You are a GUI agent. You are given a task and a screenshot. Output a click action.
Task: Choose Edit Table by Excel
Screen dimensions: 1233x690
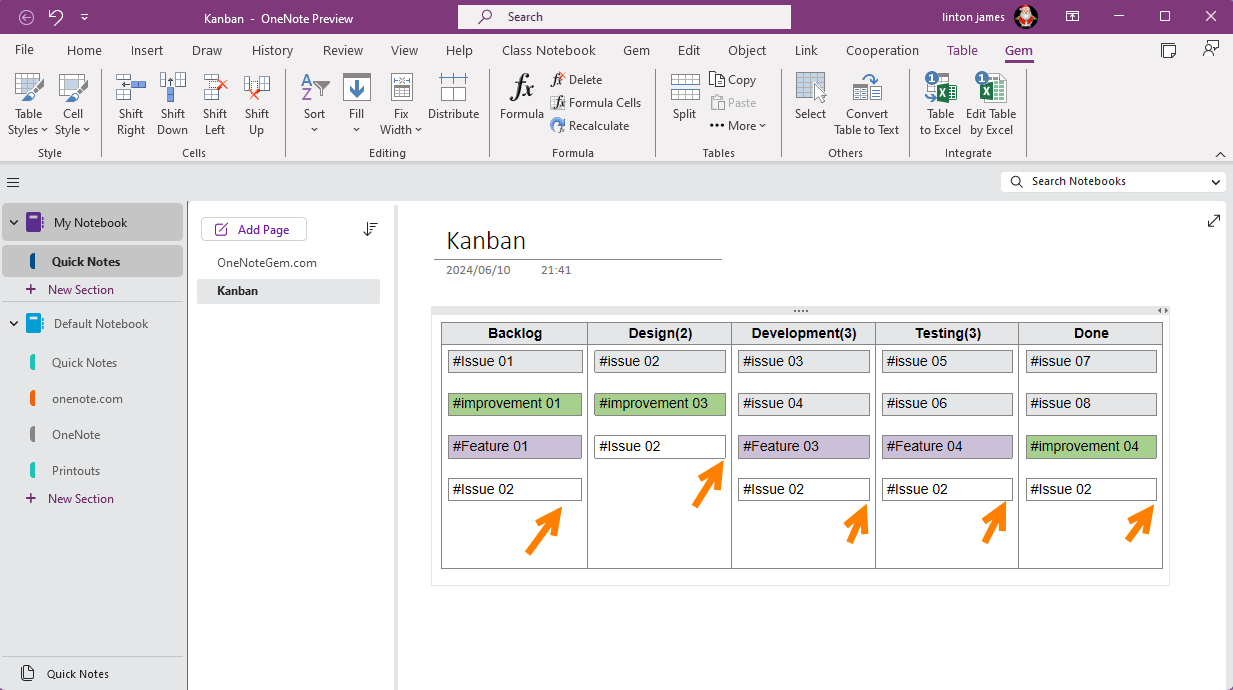tap(990, 104)
